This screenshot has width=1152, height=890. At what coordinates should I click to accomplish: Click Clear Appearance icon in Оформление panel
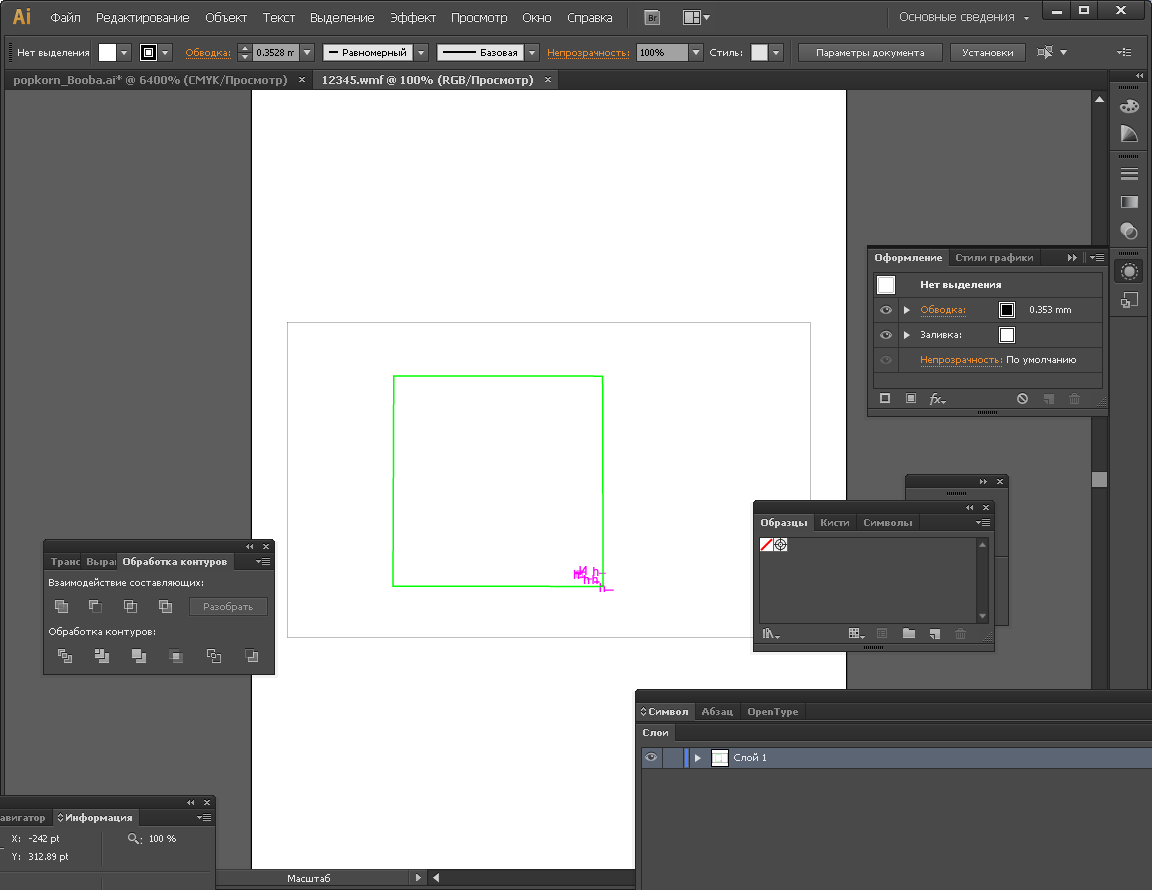tap(1022, 399)
